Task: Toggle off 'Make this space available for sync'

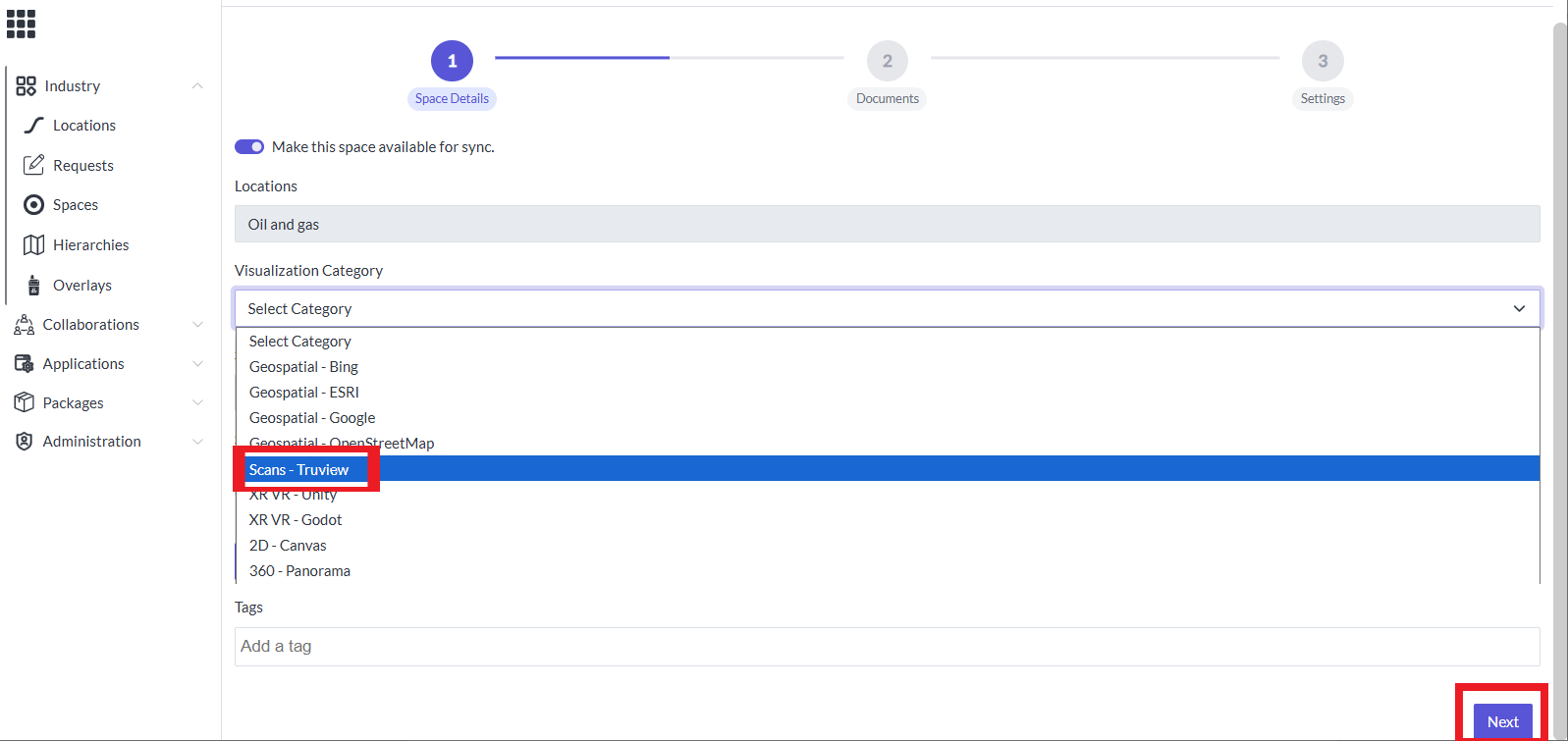Action: tap(249, 147)
